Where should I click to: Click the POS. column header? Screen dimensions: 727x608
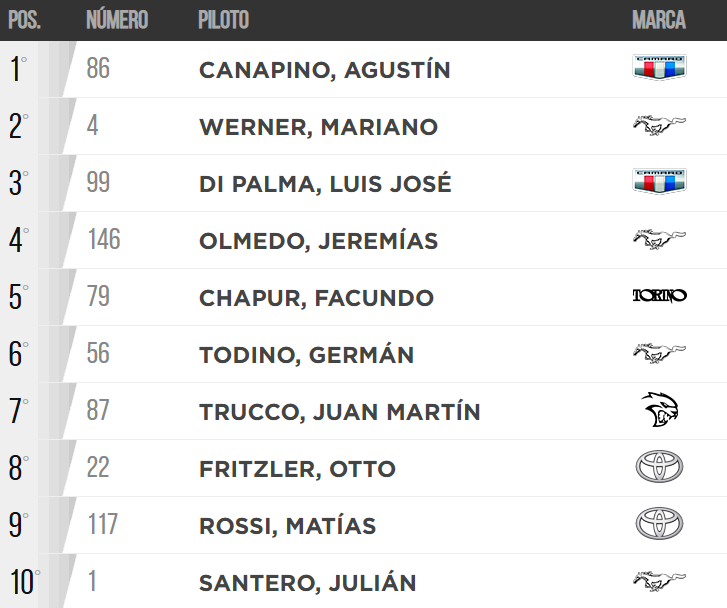coord(24,20)
